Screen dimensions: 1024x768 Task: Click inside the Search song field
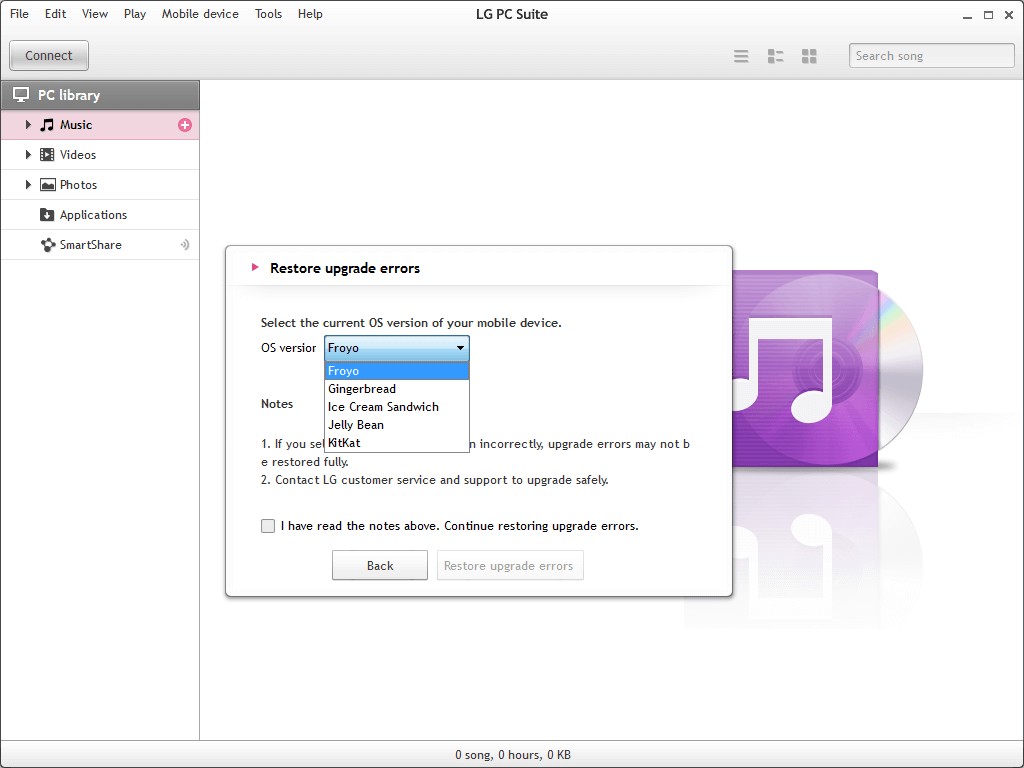[x=930, y=55]
